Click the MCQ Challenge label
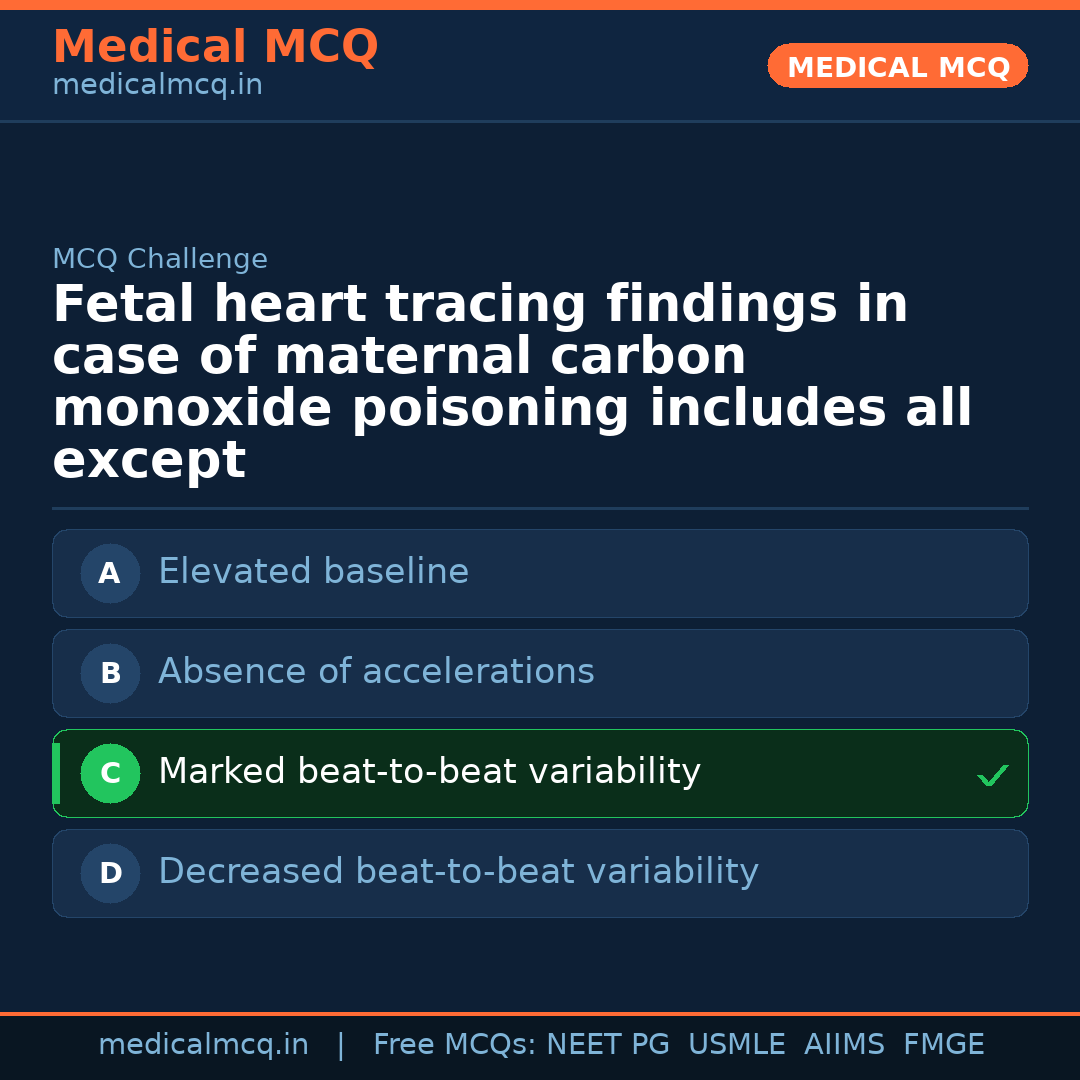1080x1080 pixels. click(160, 260)
